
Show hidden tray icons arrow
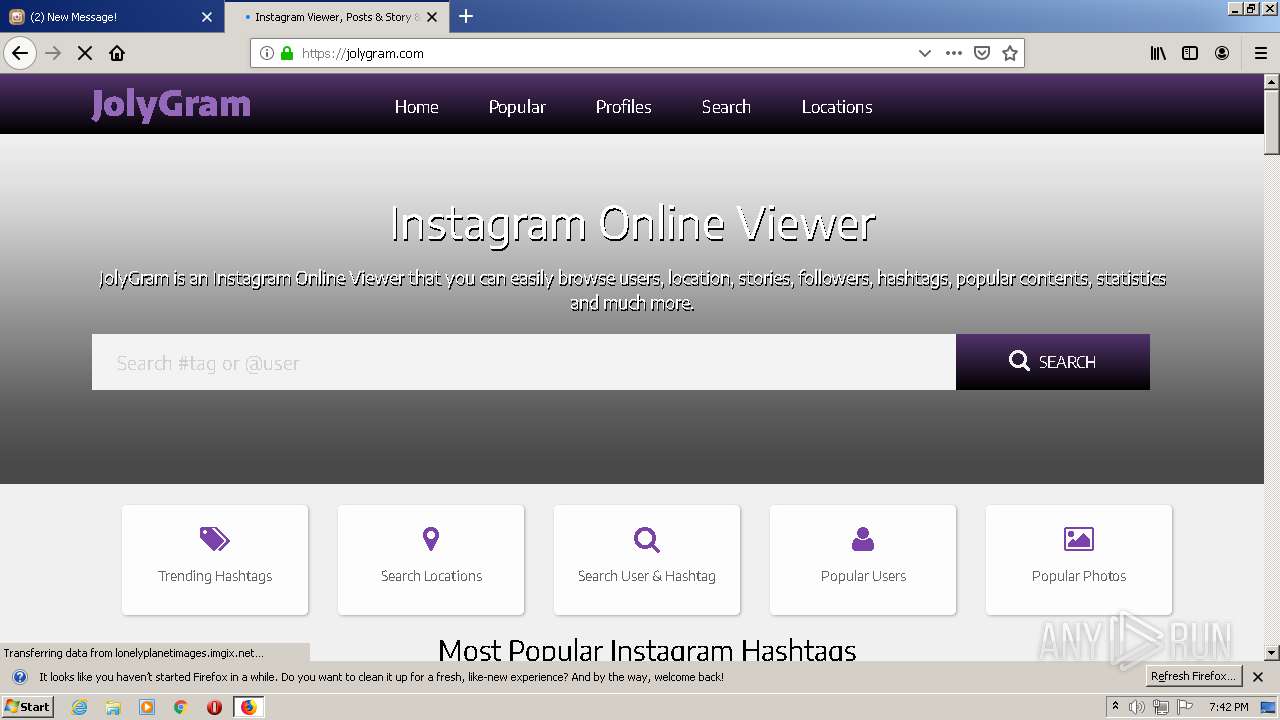point(1116,707)
